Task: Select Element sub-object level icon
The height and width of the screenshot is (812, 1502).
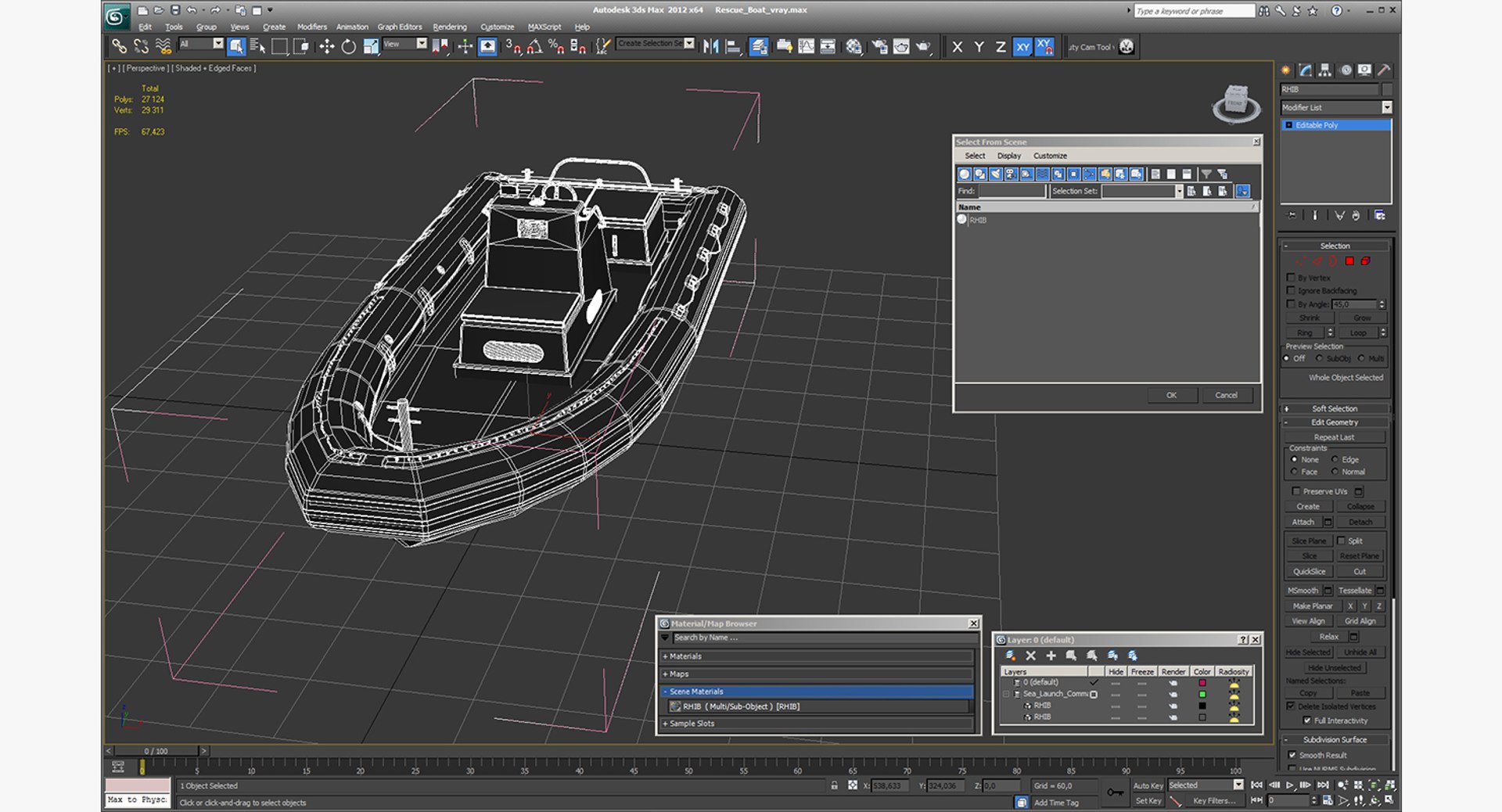Action: click(1365, 261)
